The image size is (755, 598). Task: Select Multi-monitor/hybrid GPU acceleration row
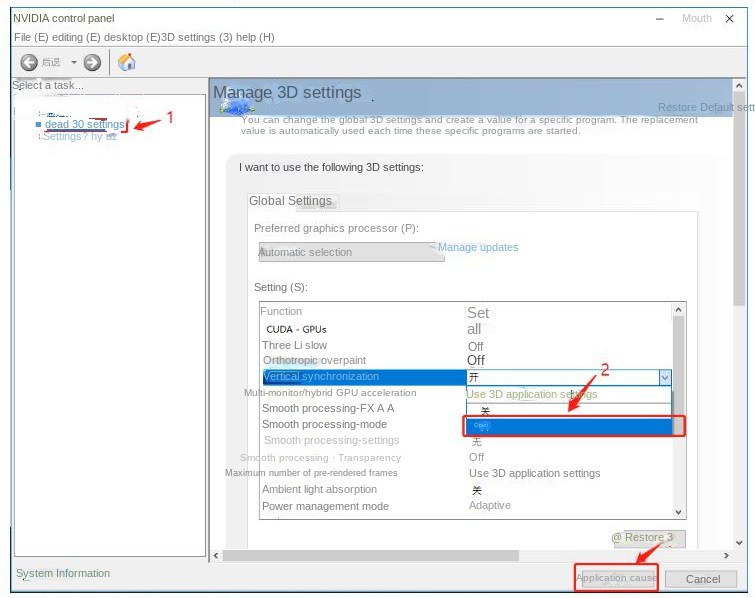[330, 393]
